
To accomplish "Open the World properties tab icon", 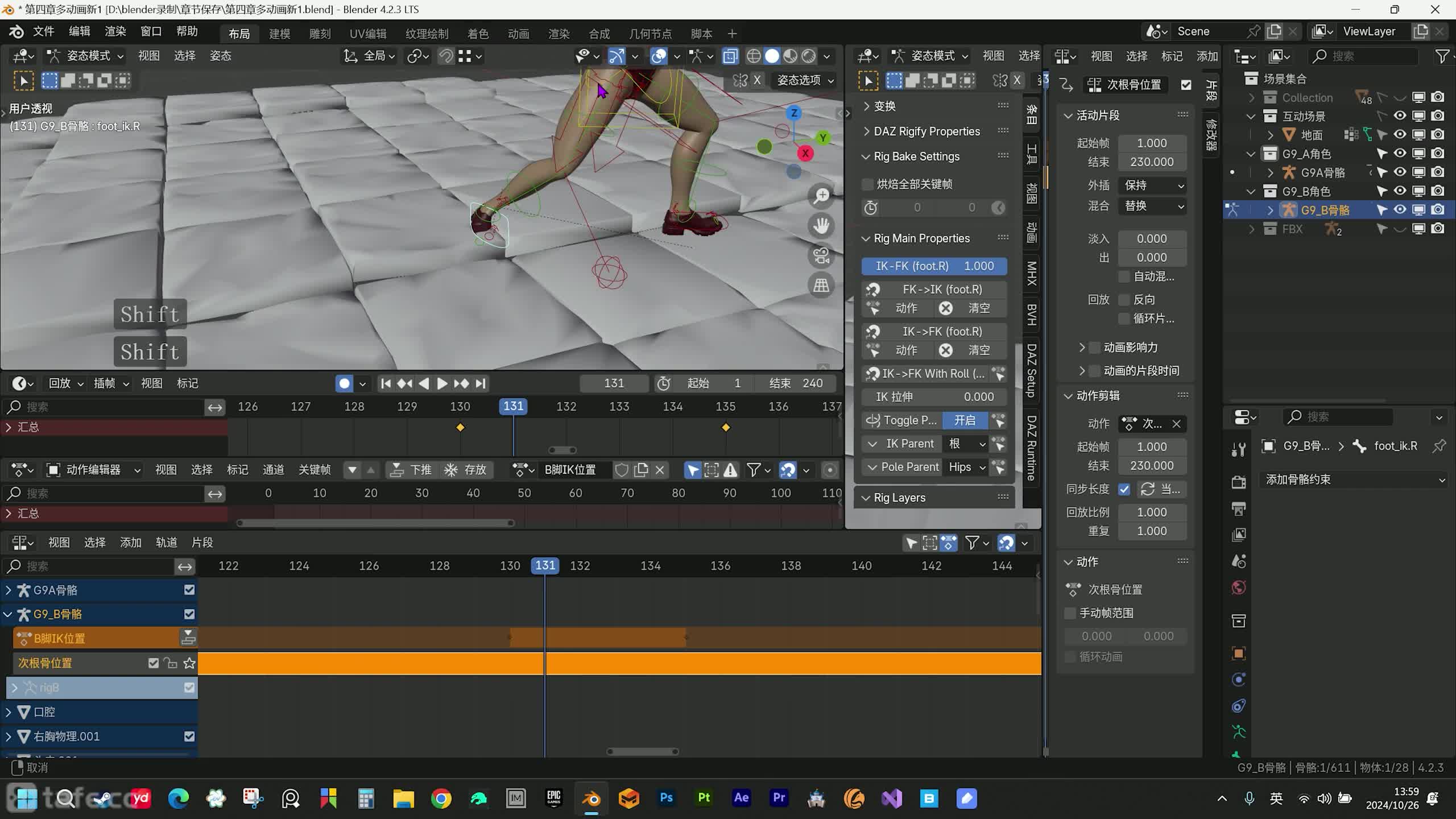I will [1239, 588].
